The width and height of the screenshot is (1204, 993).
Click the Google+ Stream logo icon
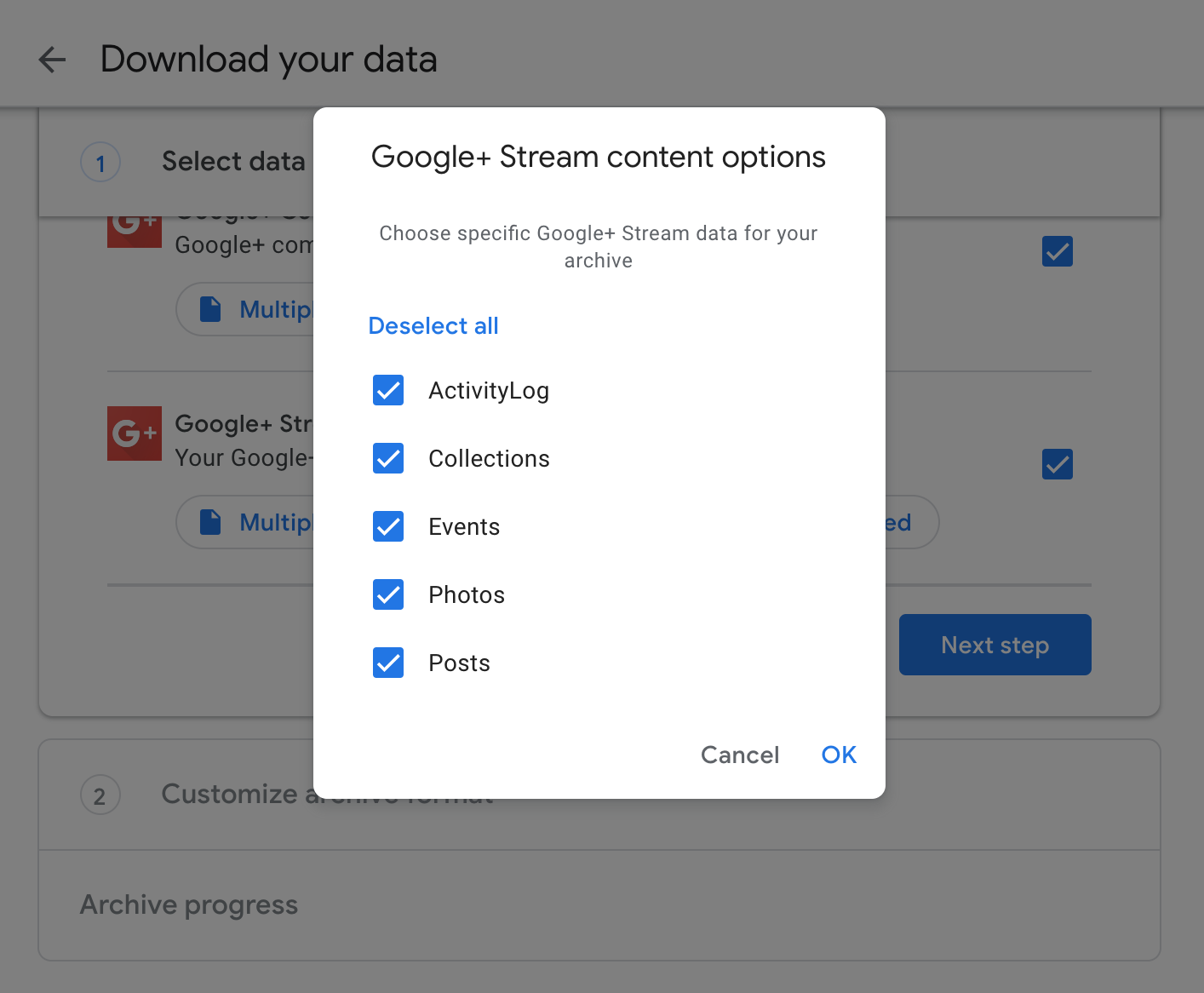(135, 433)
